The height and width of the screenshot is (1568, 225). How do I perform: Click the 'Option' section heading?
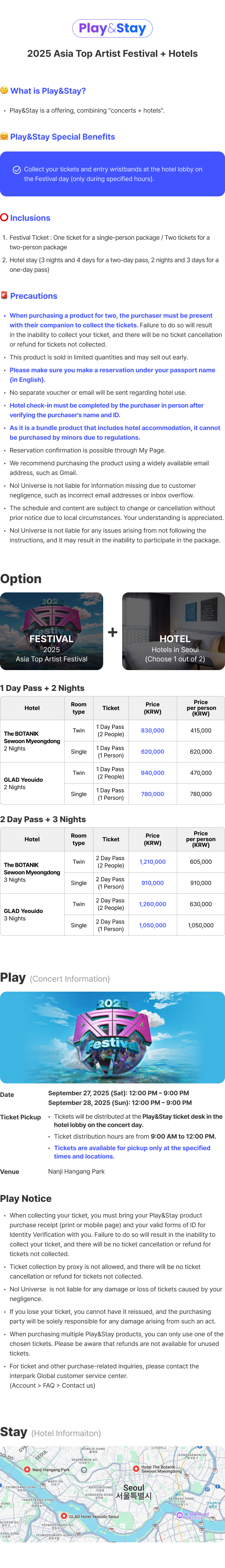(x=21, y=578)
